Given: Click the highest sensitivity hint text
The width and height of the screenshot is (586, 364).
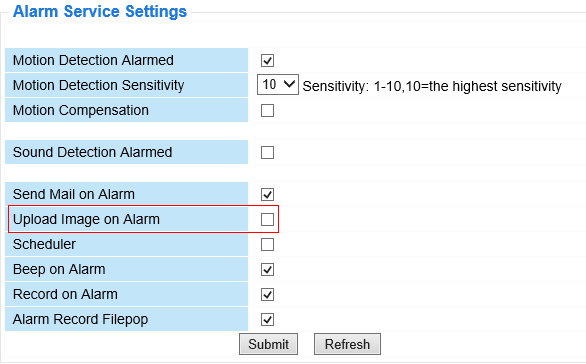Looking at the screenshot, I should point(432,86).
